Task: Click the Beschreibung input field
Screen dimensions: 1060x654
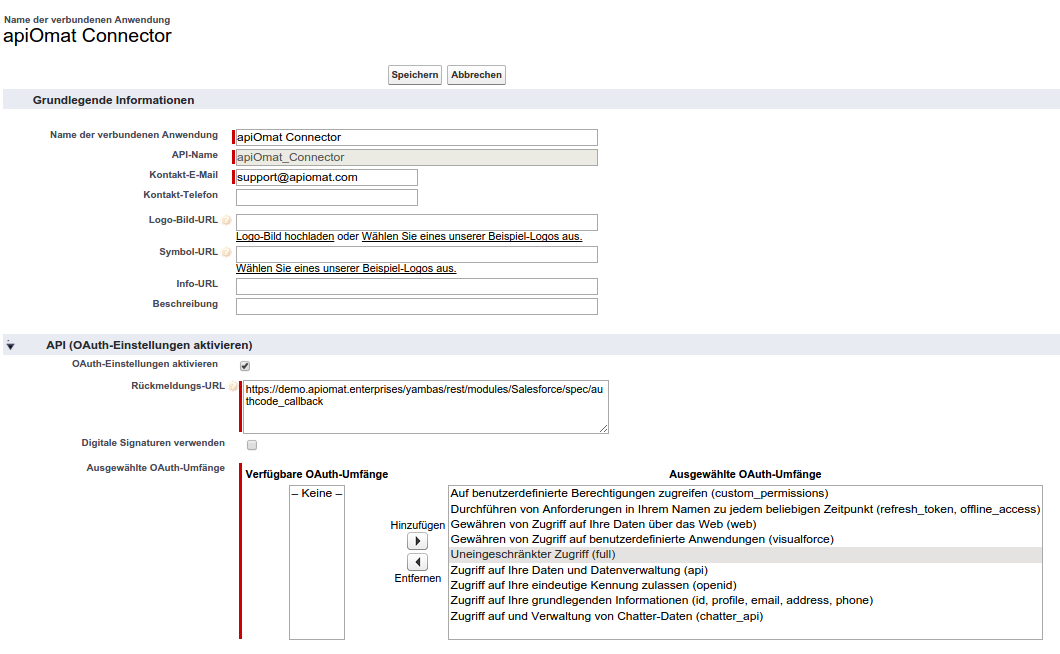Action: click(416, 306)
